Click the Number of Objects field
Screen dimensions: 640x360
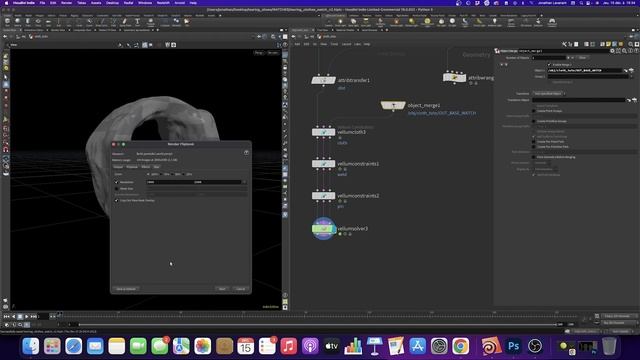click(x=549, y=58)
